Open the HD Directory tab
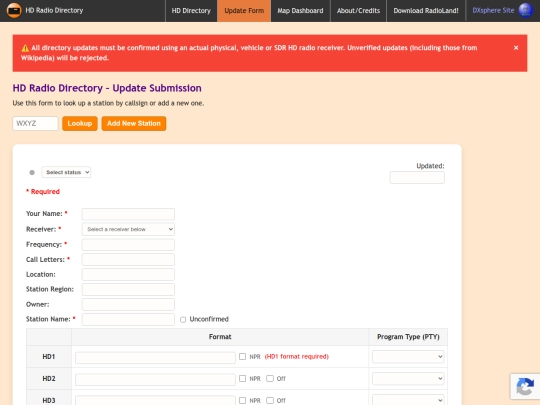 (191, 11)
